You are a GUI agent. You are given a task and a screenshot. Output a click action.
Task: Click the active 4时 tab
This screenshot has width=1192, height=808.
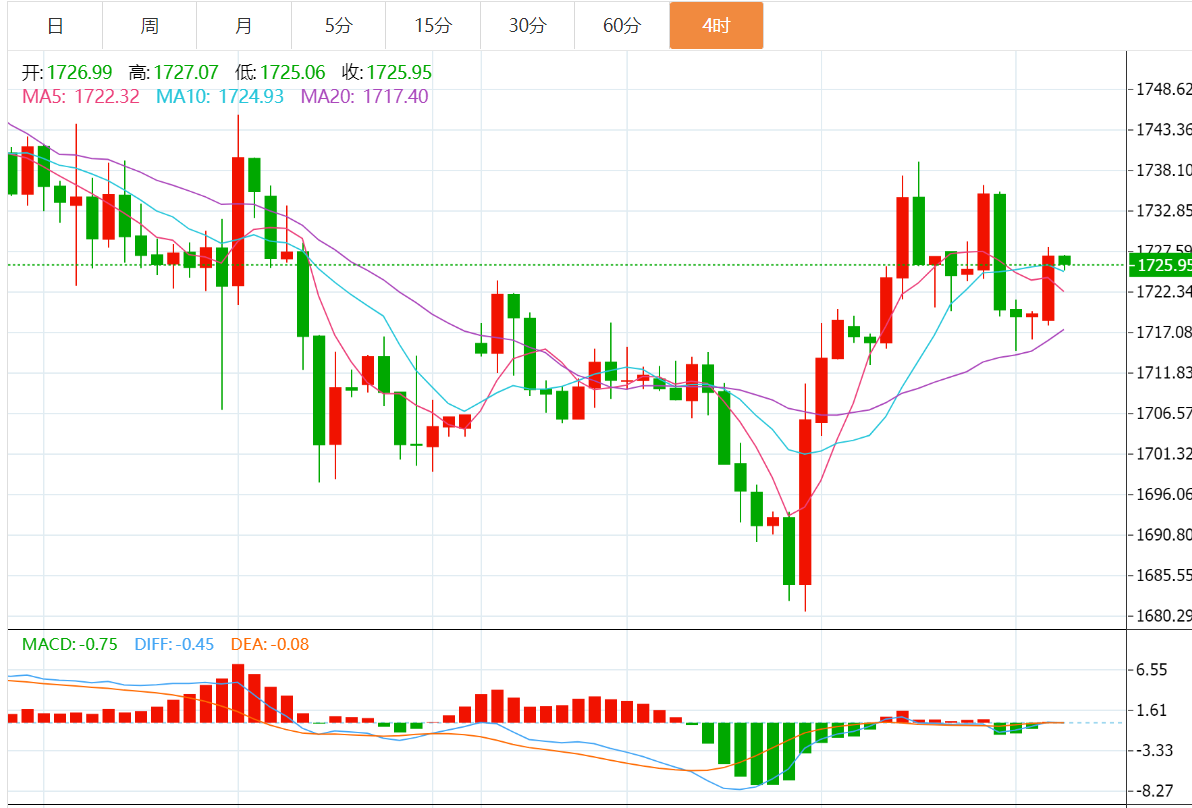pyautogui.click(x=716, y=26)
